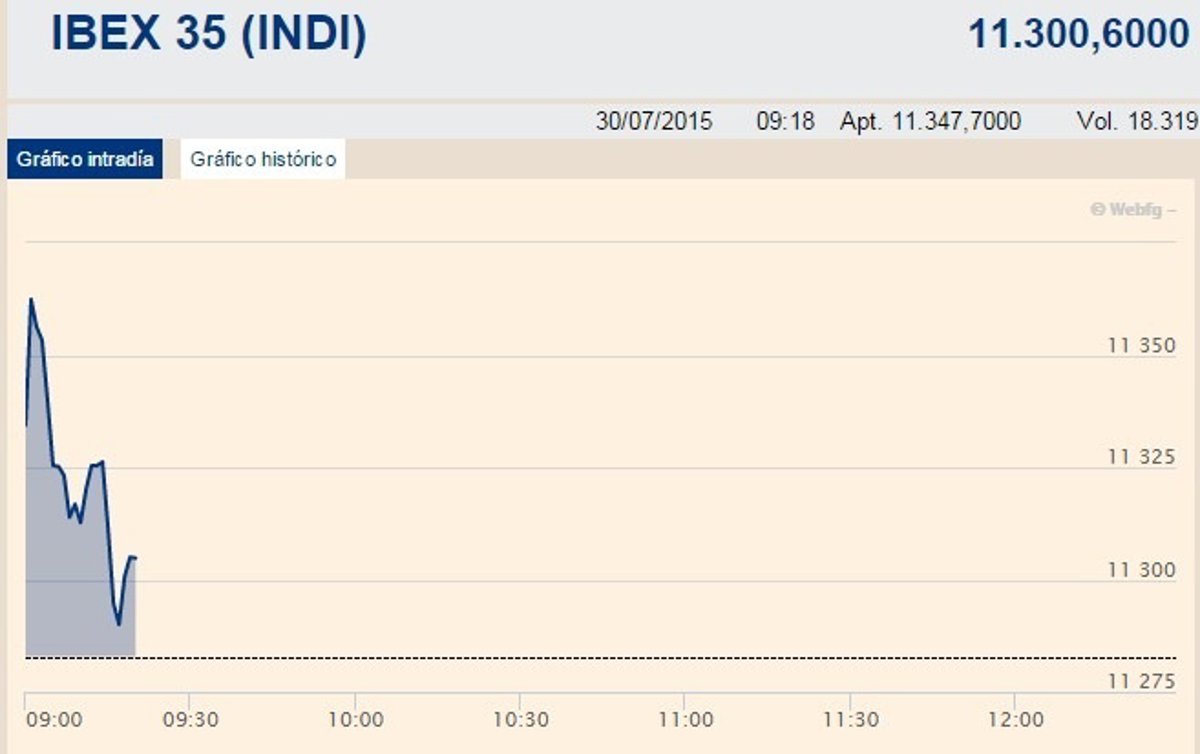Viewport: 1200px width, 754px height.
Task: Click the Vol. 18.319 volume figure
Action: [1137, 122]
